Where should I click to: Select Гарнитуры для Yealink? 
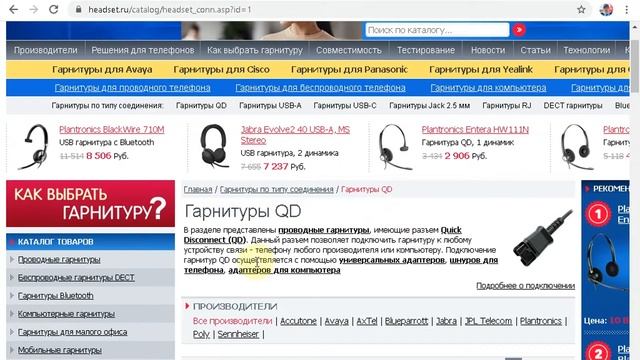tap(480, 69)
